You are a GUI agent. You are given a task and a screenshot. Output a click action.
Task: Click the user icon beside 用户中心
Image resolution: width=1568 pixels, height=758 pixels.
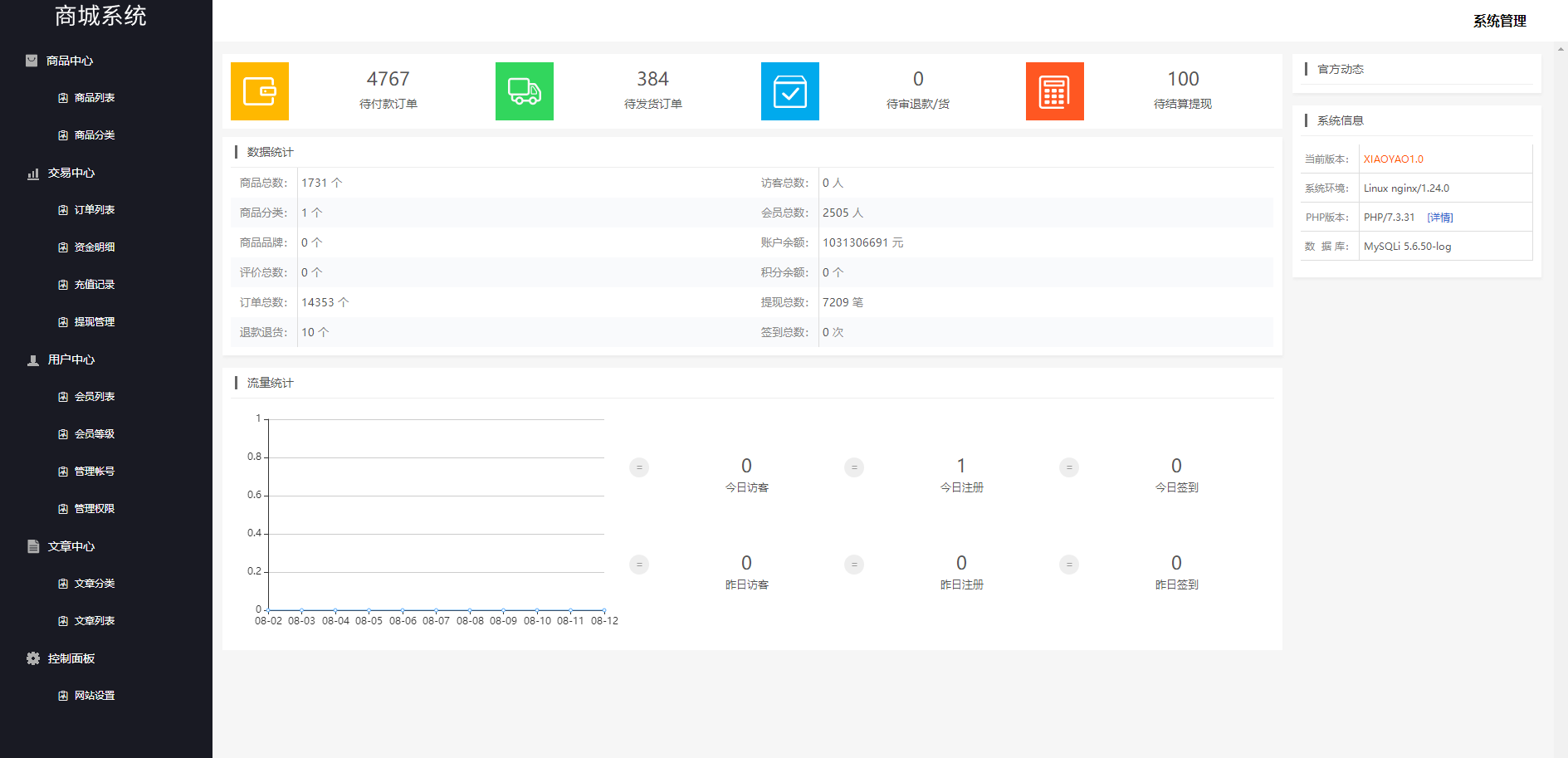point(33,360)
